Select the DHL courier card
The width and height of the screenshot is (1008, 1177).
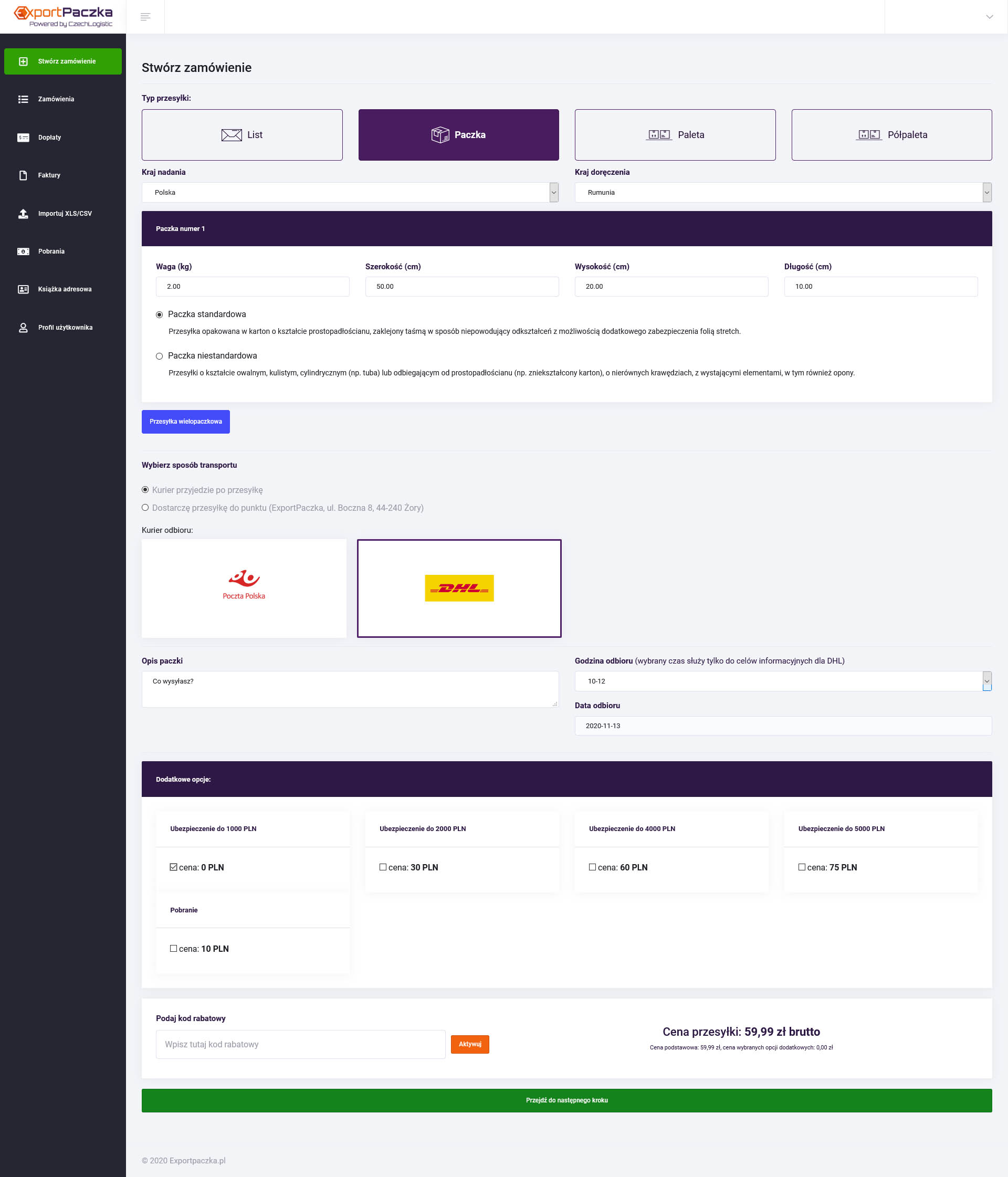459,588
